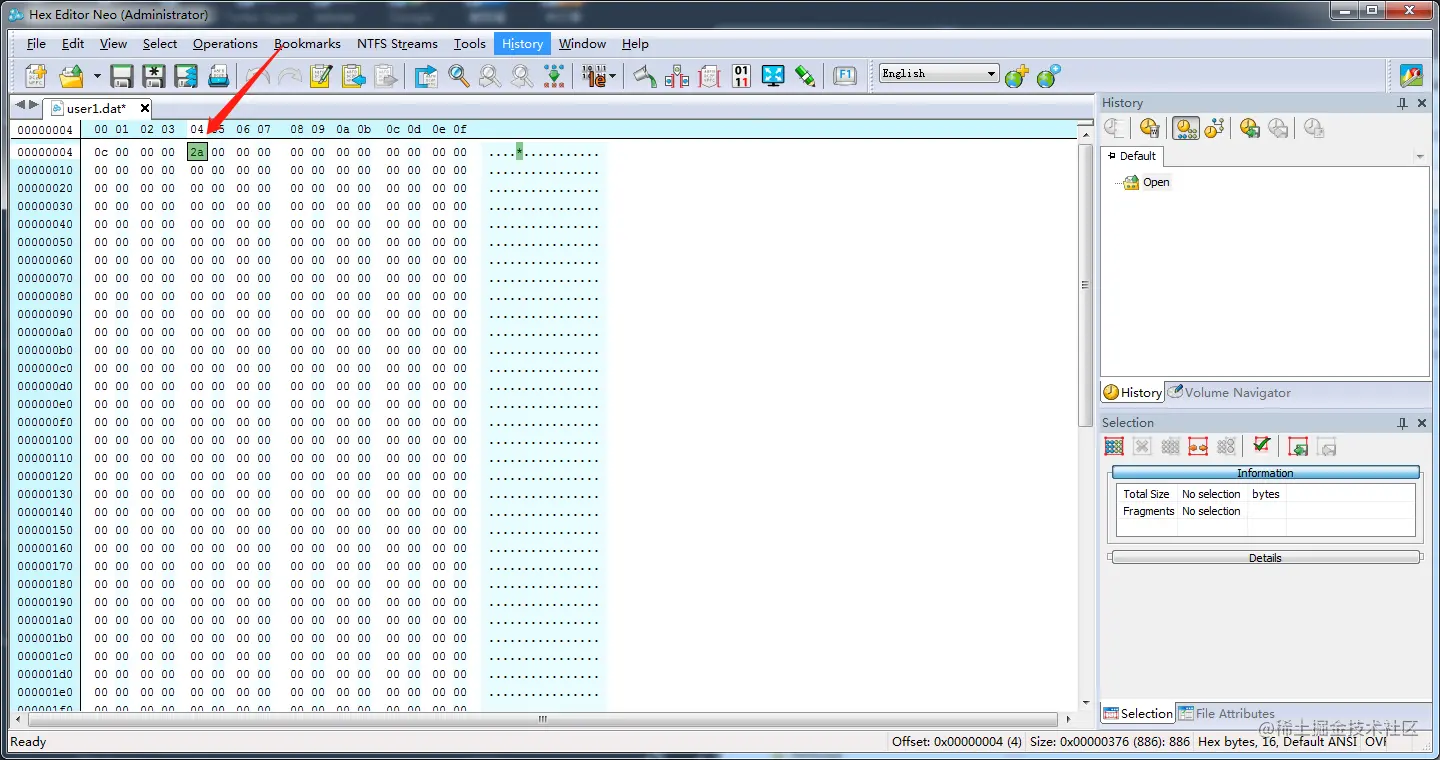Switch to the Selection bottom tab
The image size is (1440, 760).
click(1138, 713)
